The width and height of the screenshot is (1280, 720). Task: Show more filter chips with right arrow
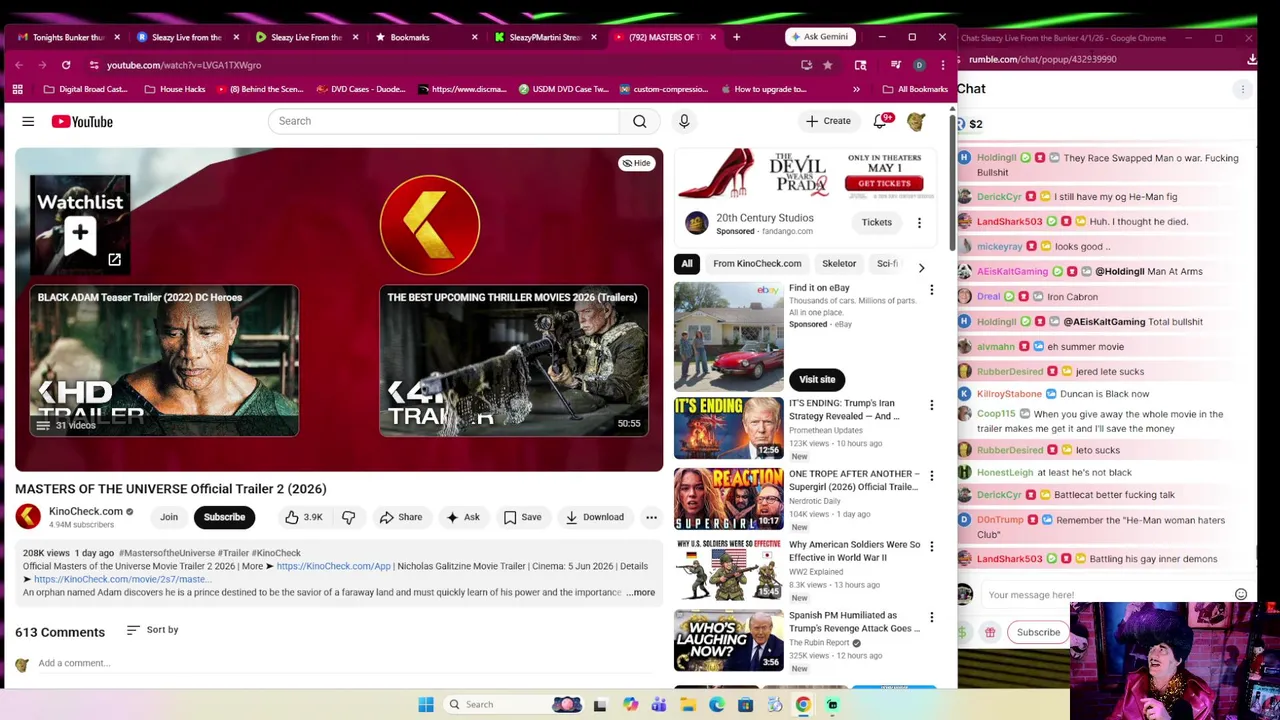pyautogui.click(x=921, y=267)
